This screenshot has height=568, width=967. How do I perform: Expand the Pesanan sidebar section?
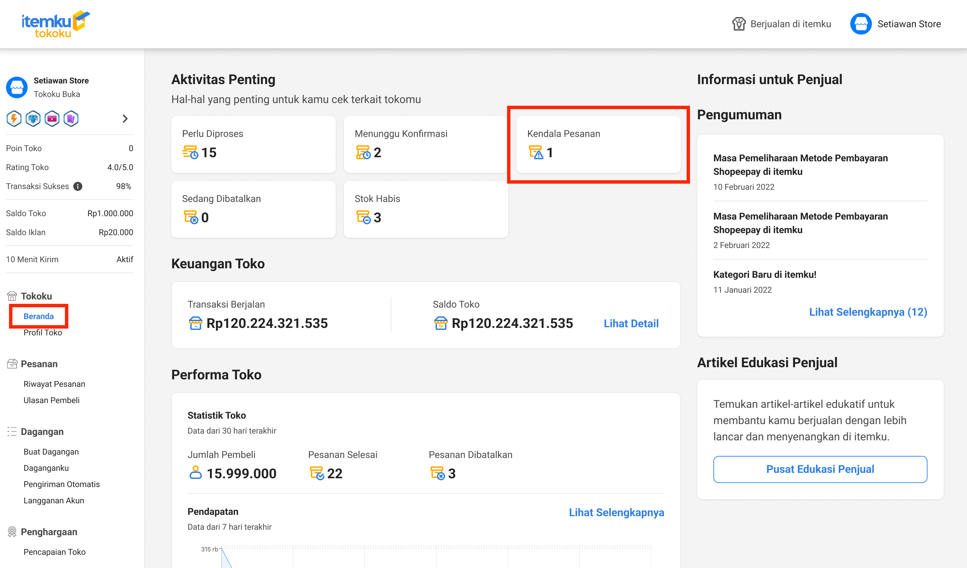39,364
